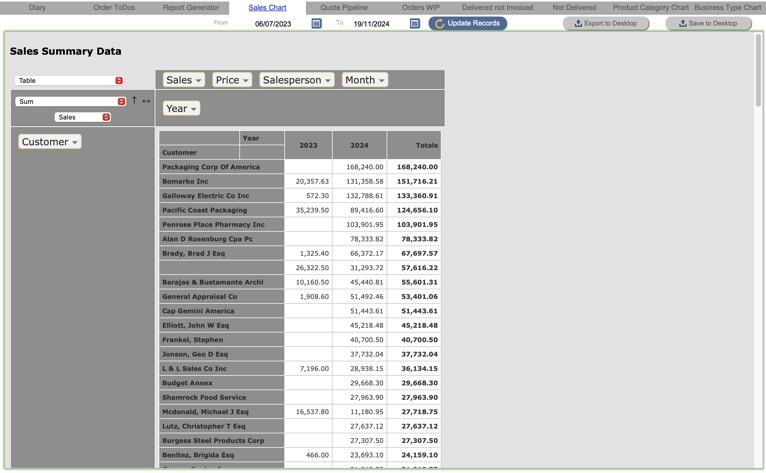Viewport: 766px width, 473px height.
Task: Click the vertical sort arrow icon
Action: coord(134,101)
